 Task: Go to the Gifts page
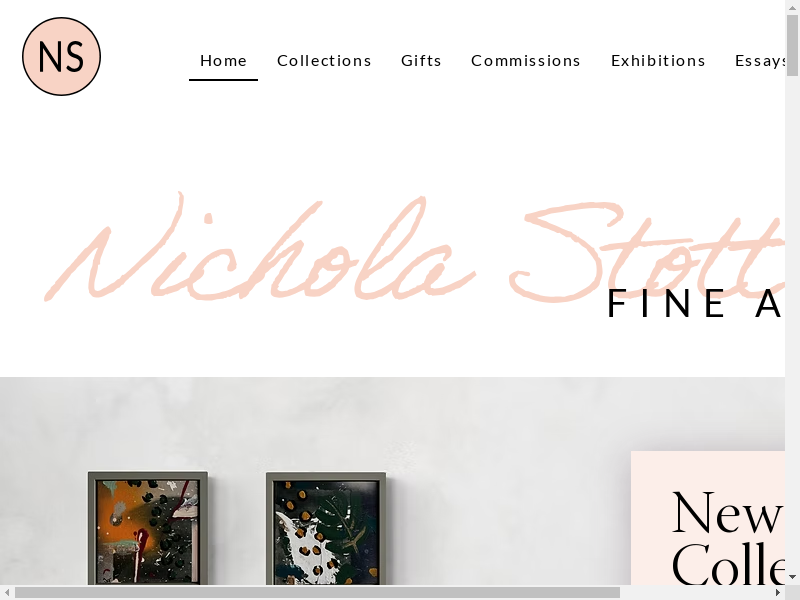tap(421, 61)
